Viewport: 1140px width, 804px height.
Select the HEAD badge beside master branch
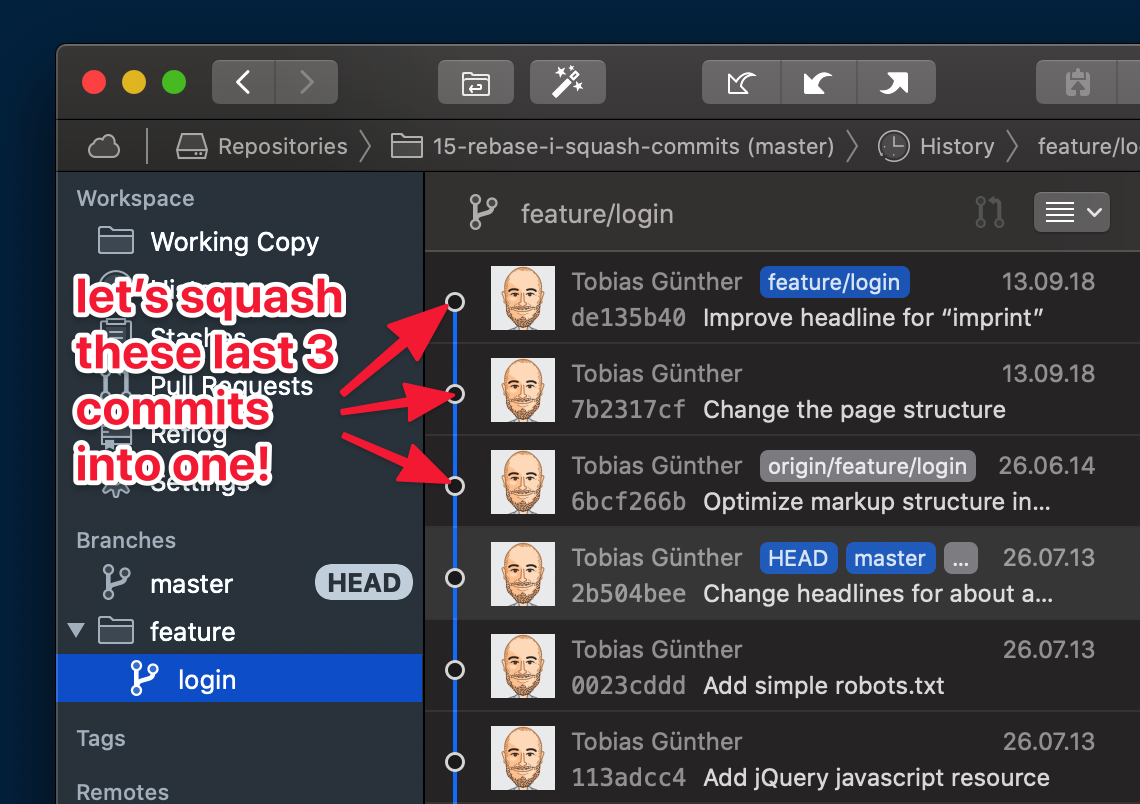coord(364,582)
